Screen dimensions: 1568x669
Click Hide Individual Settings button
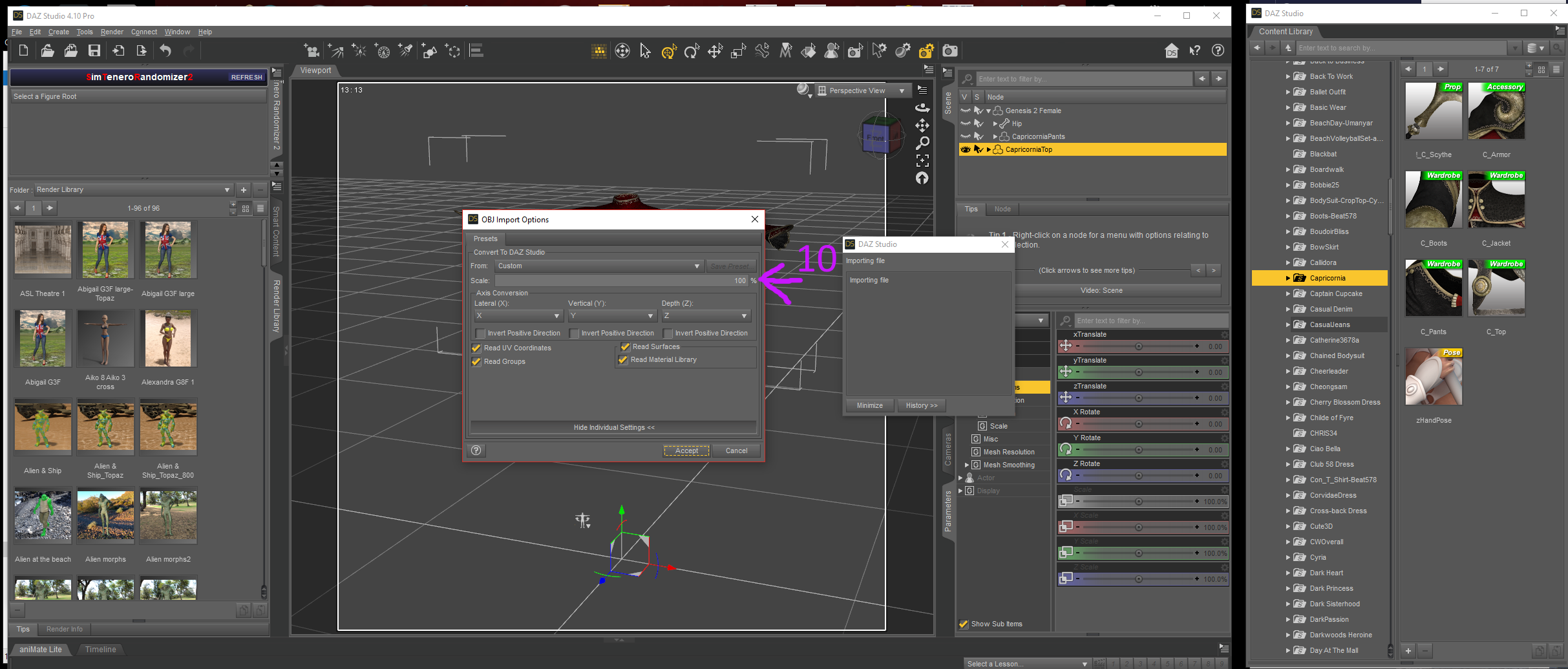pyautogui.click(x=613, y=427)
